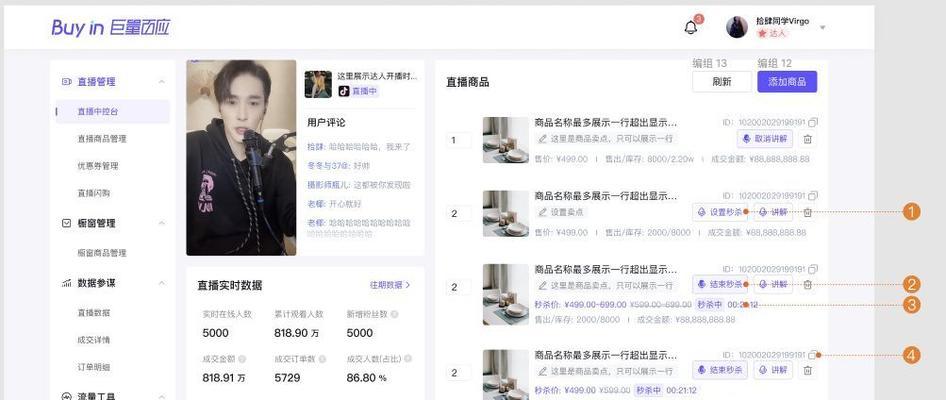This screenshot has height=400, width=946.
Task: Click order number field of ¥499.00-699.00 product
Action: click(459, 288)
